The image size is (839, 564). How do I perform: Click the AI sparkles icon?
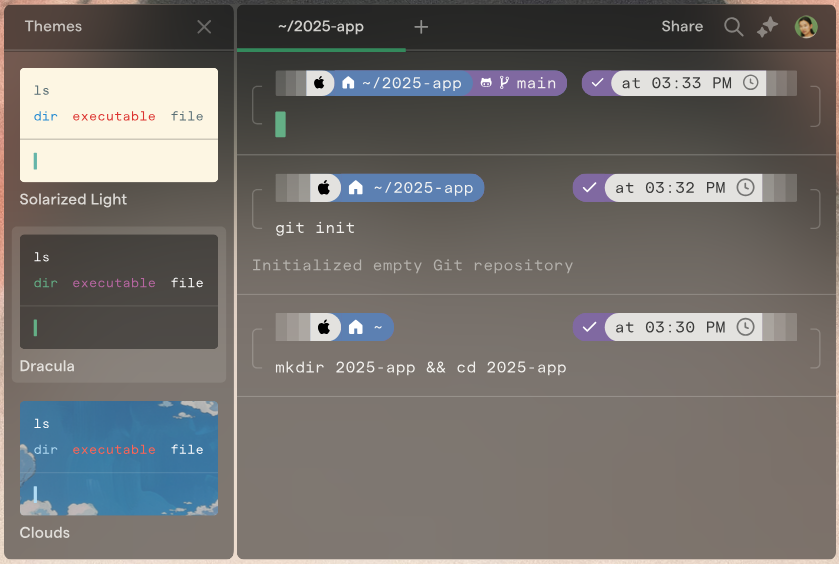pos(767,27)
